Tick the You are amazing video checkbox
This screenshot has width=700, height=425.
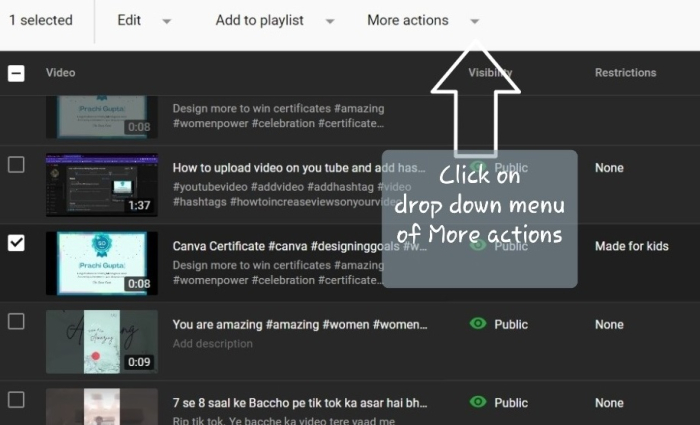[16, 321]
